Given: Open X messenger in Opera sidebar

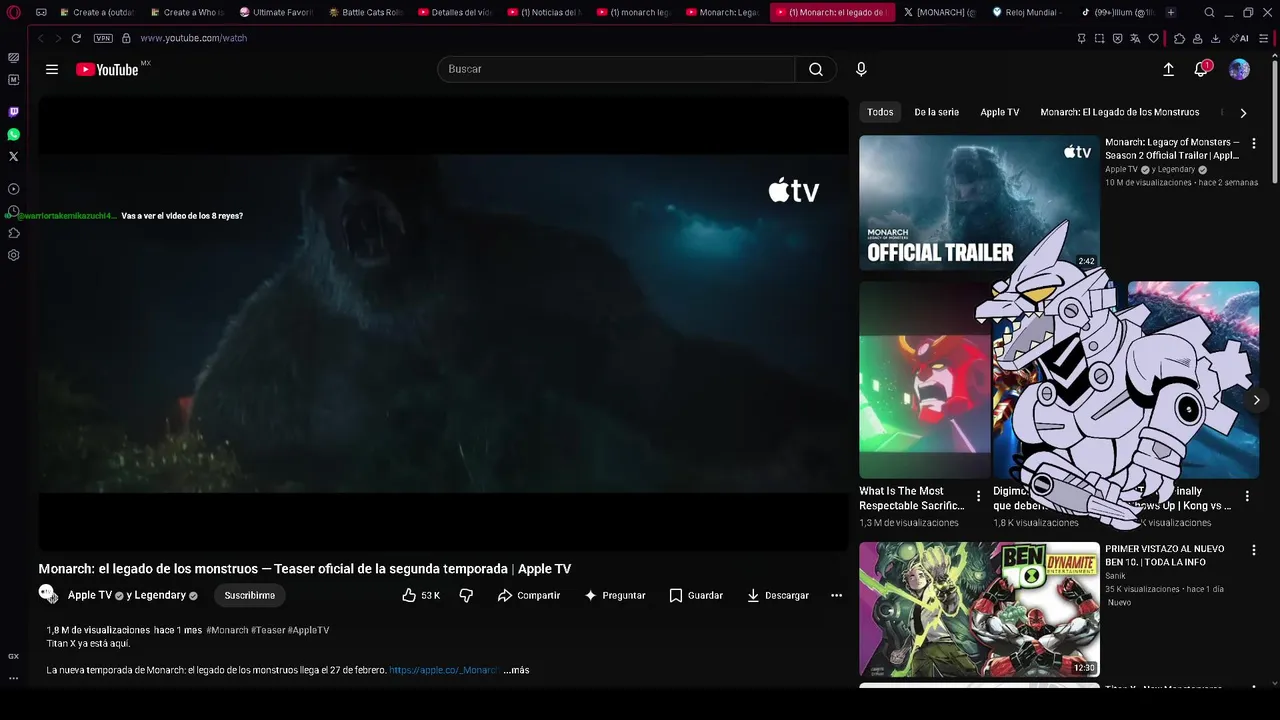Looking at the screenshot, I should tap(13, 156).
